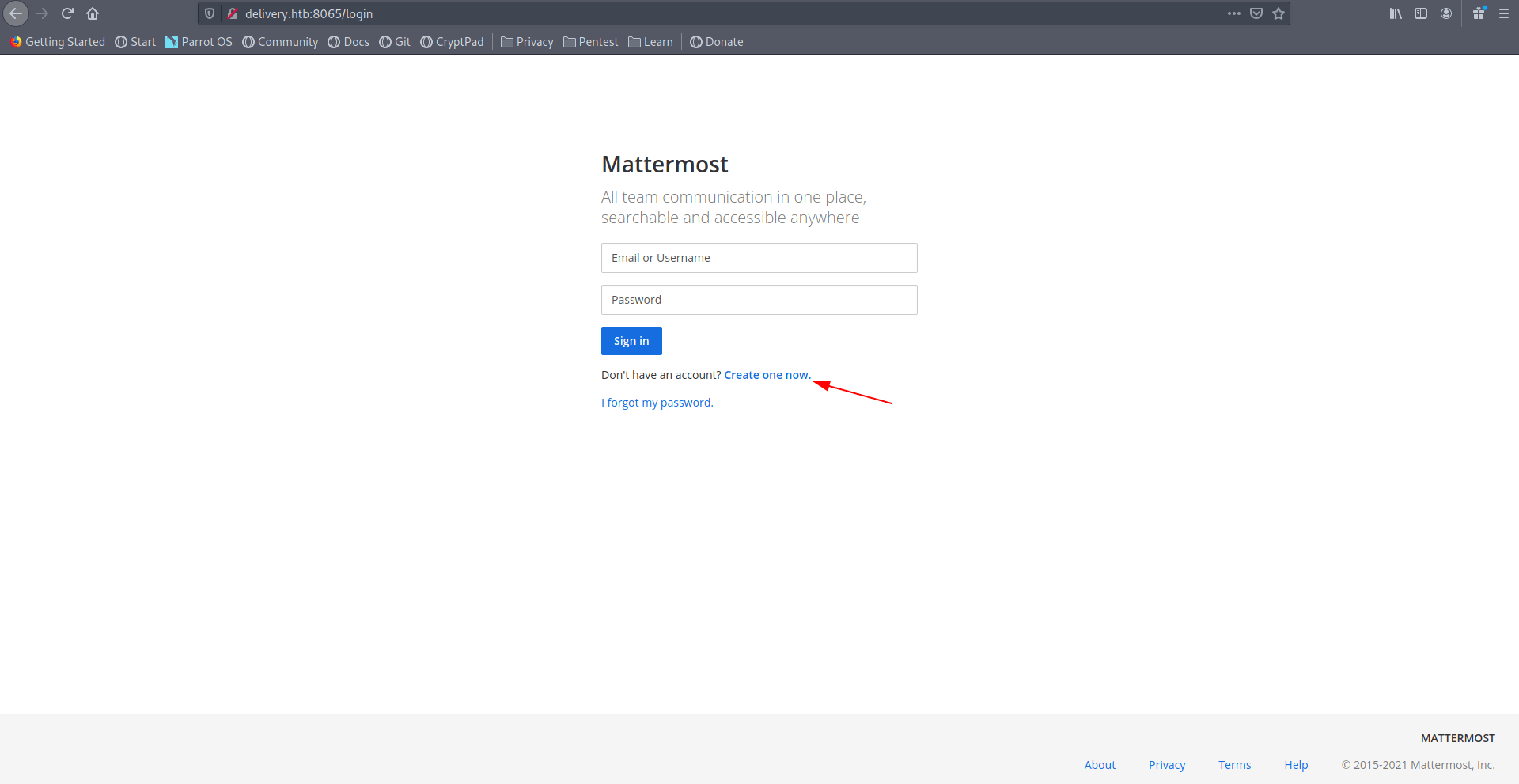Screen dimensions: 1519x784
Task: Open the Firefox hamburger menu
Action: point(1504,13)
